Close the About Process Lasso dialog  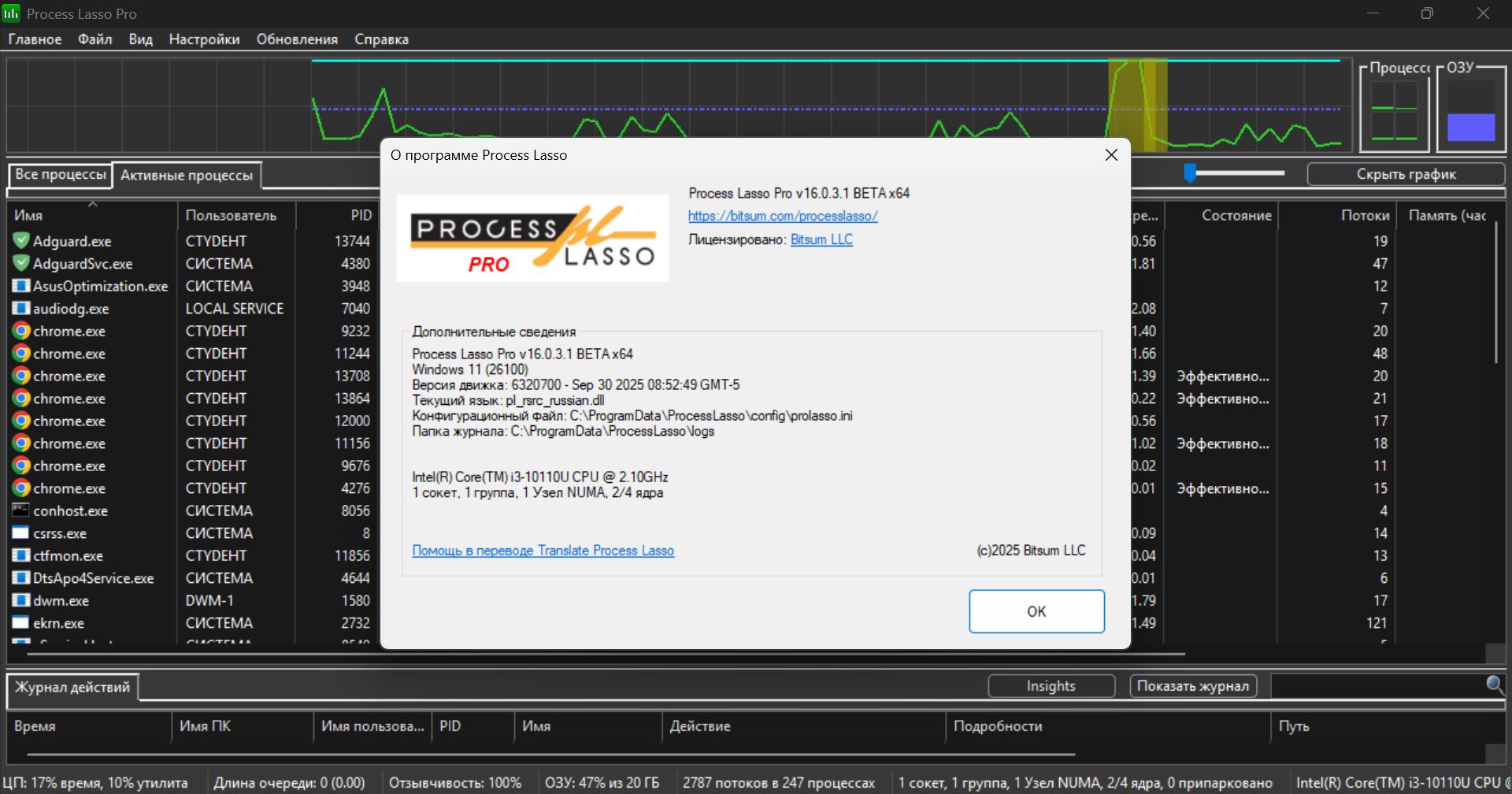tap(1111, 155)
